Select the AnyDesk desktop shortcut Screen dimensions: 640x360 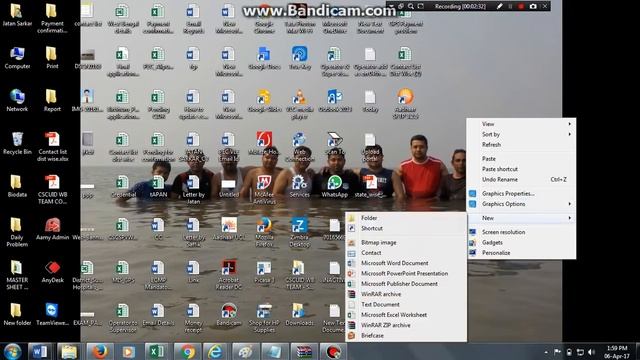point(52,272)
